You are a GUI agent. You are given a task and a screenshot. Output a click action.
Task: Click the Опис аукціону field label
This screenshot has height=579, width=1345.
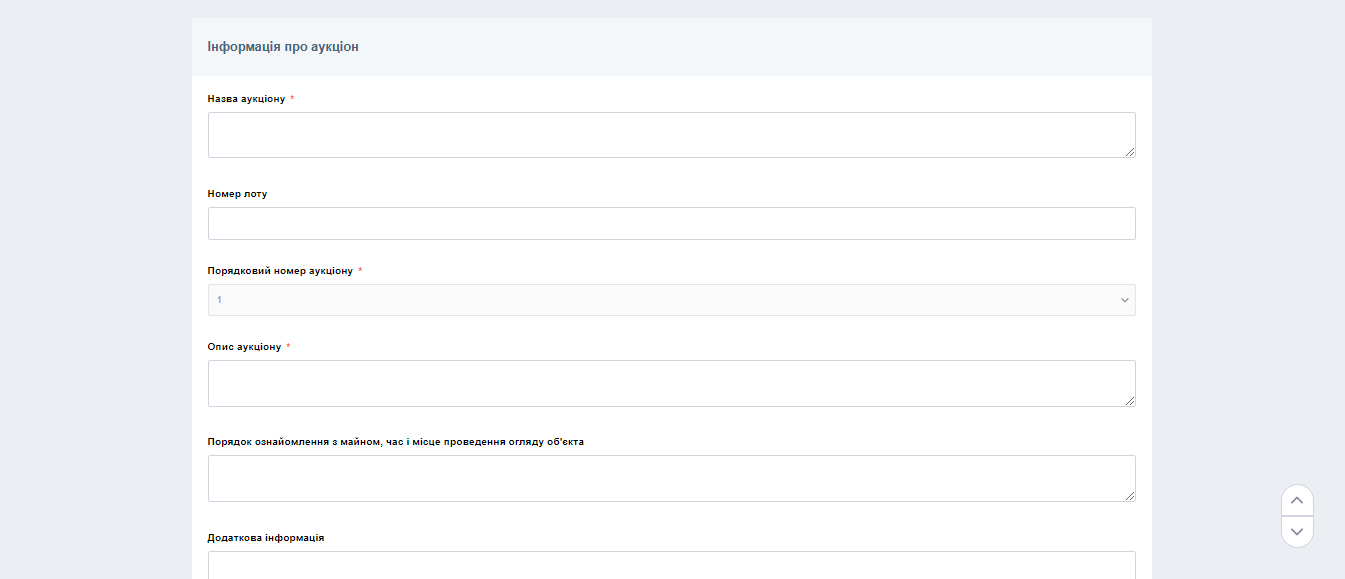[244, 347]
